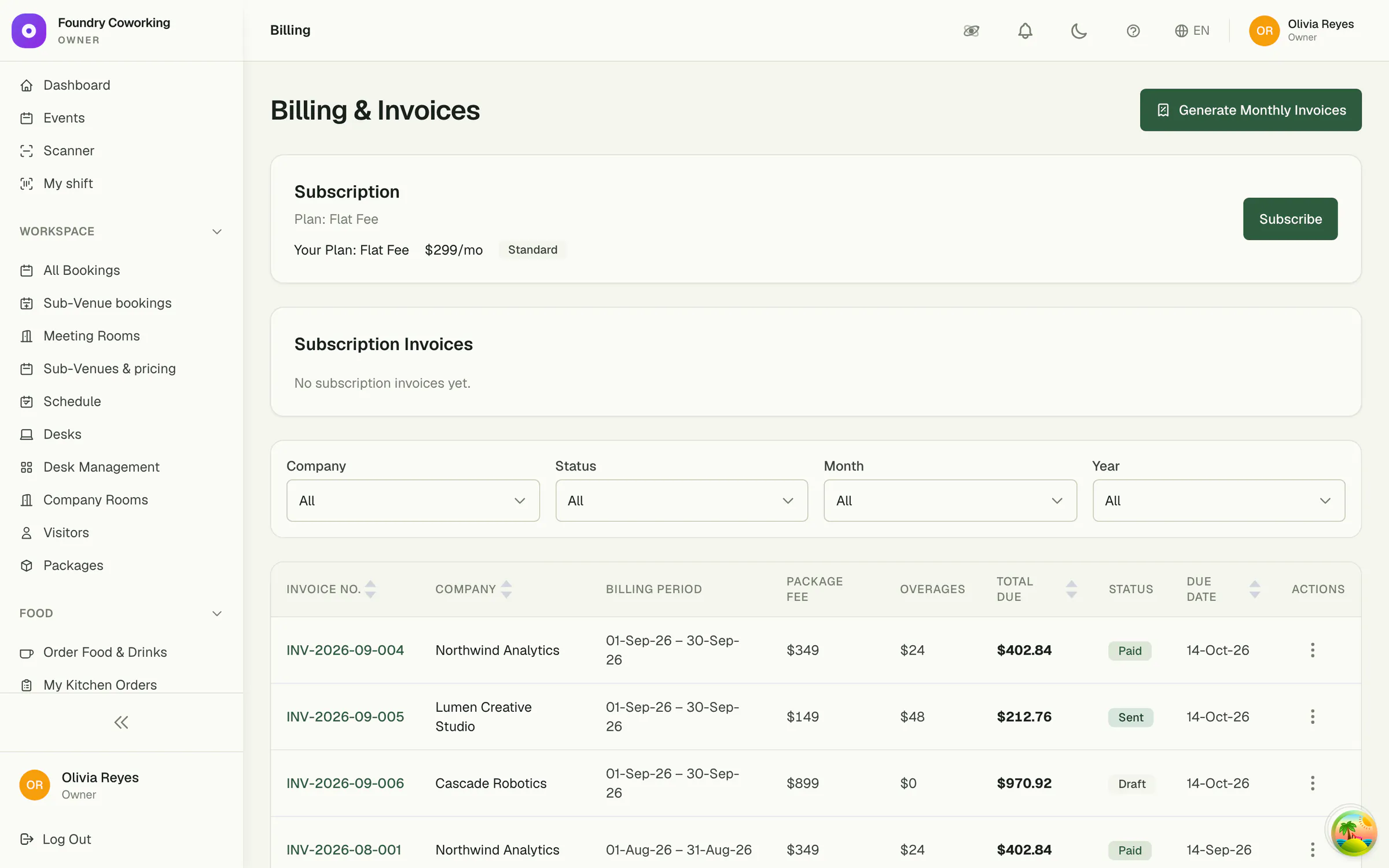Collapse the sidebar with the double-chevron
Image resolution: width=1389 pixels, height=868 pixels.
click(122, 722)
